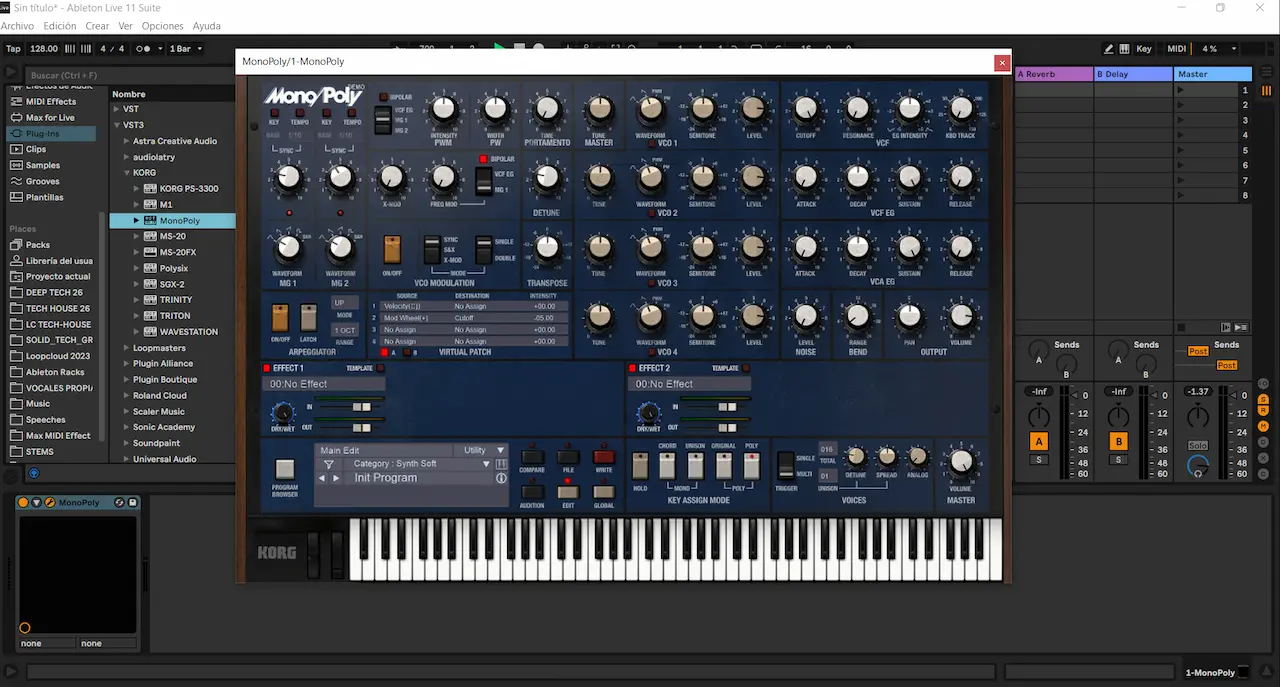1280x687 pixels.
Task: Click the A Reverb track activator
Action: [x=1039, y=441]
